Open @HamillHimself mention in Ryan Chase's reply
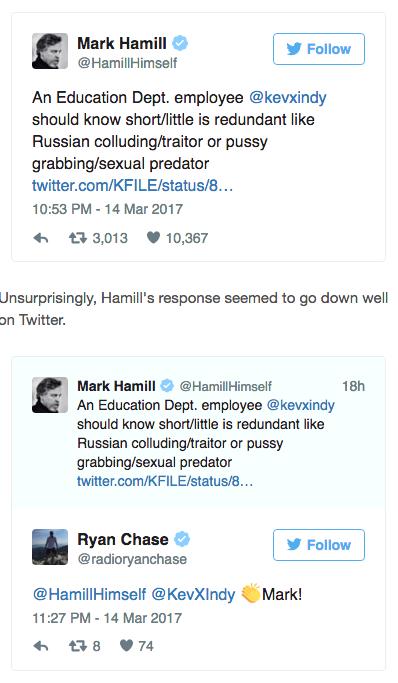The image size is (398, 683). pos(89,594)
